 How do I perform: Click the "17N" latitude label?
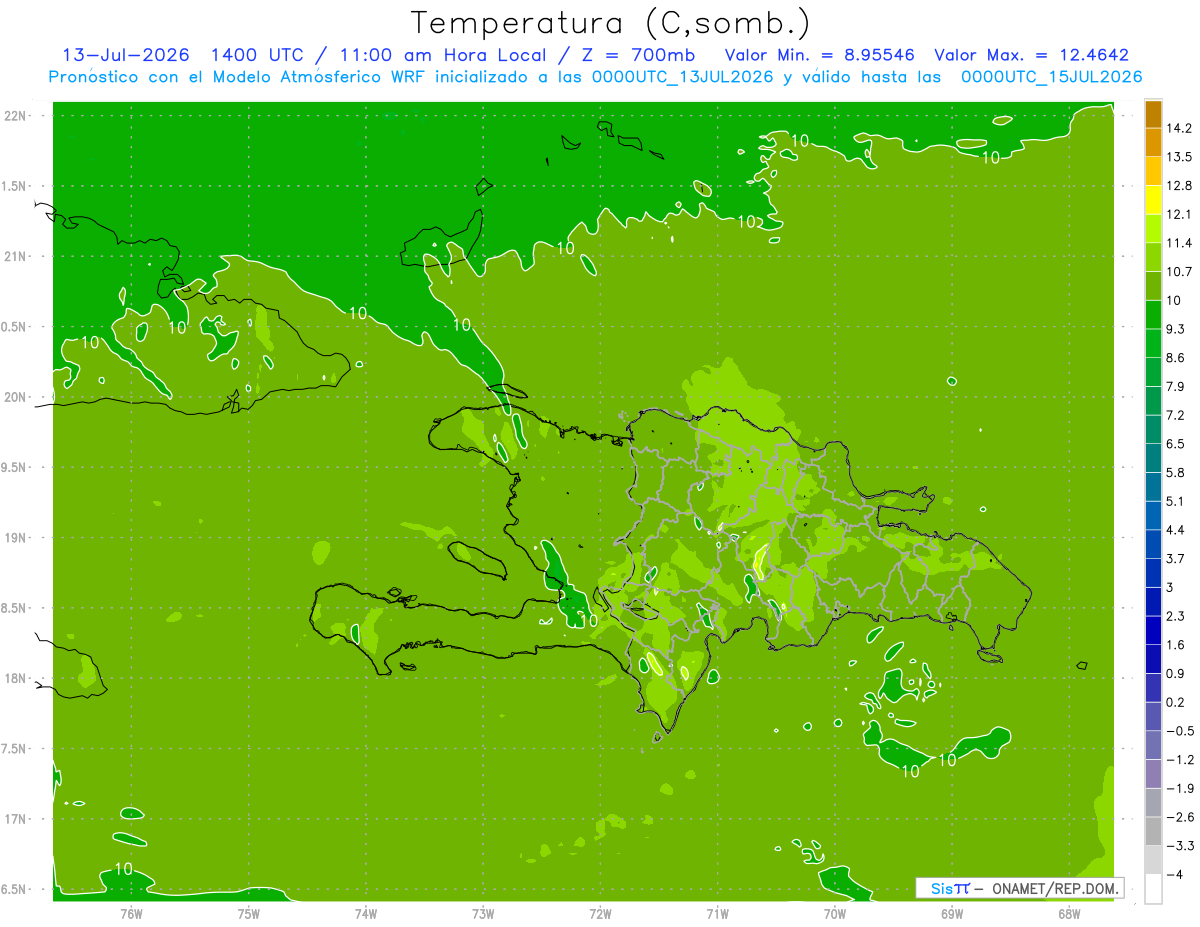[x=17, y=819]
